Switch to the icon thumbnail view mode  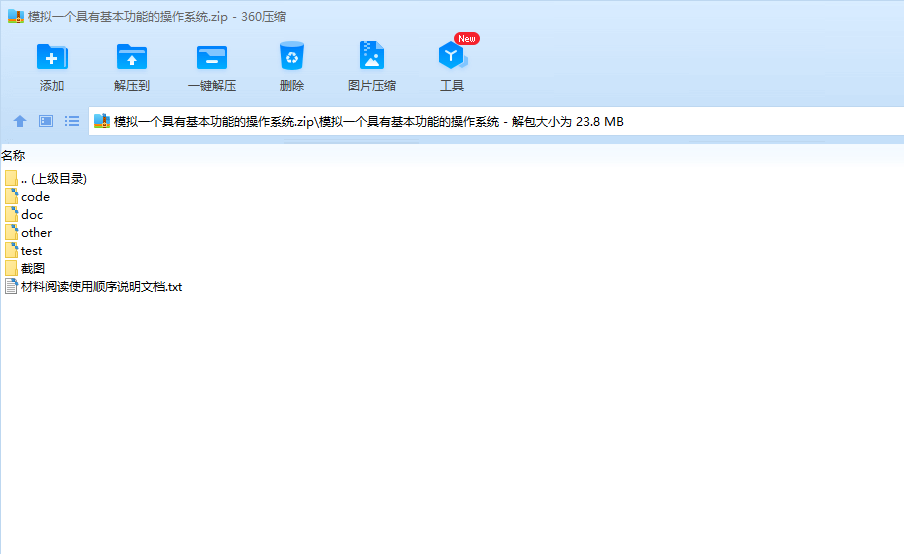coord(46,121)
